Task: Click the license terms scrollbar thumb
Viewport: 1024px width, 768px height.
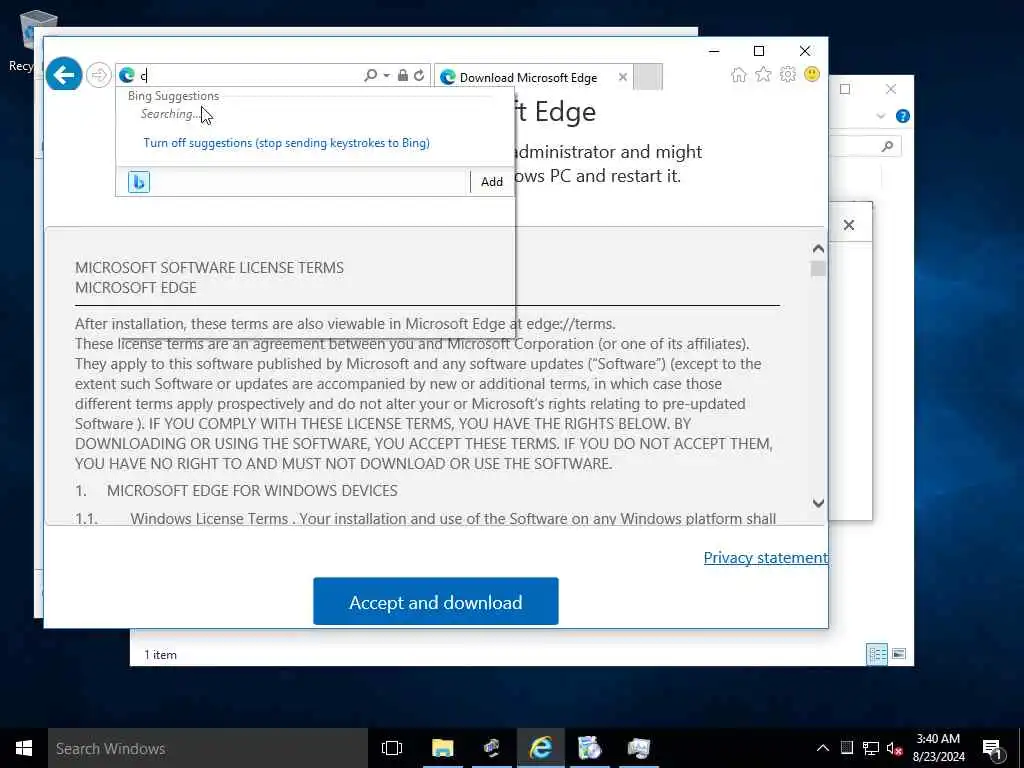Action: pyautogui.click(x=818, y=269)
